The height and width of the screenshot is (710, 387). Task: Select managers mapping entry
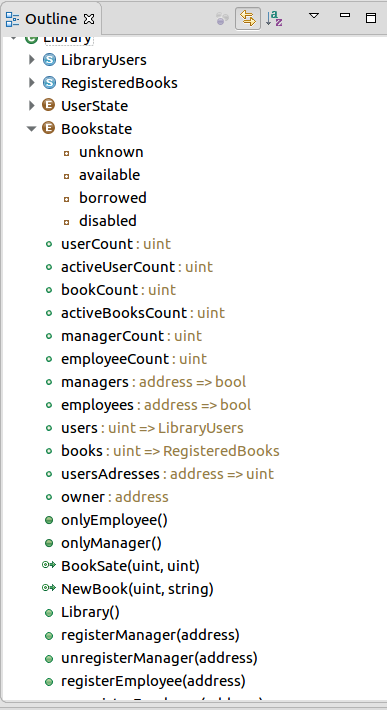[153, 382]
